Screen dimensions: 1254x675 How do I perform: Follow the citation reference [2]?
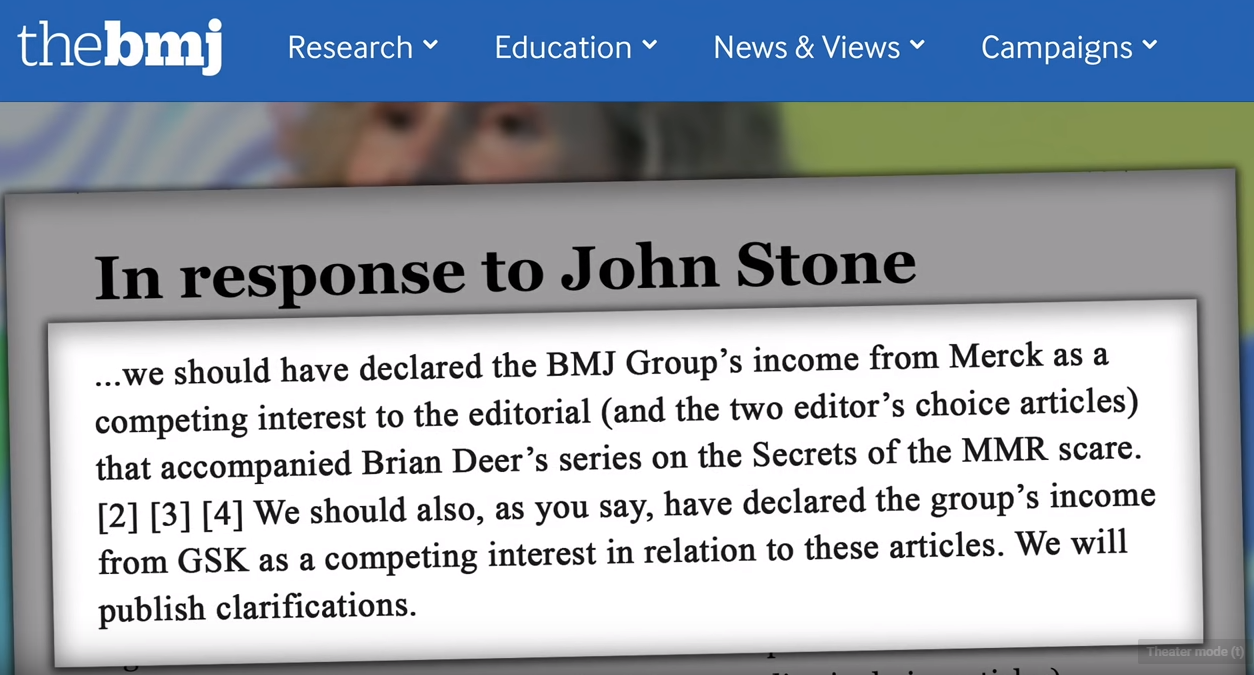[x=118, y=519]
